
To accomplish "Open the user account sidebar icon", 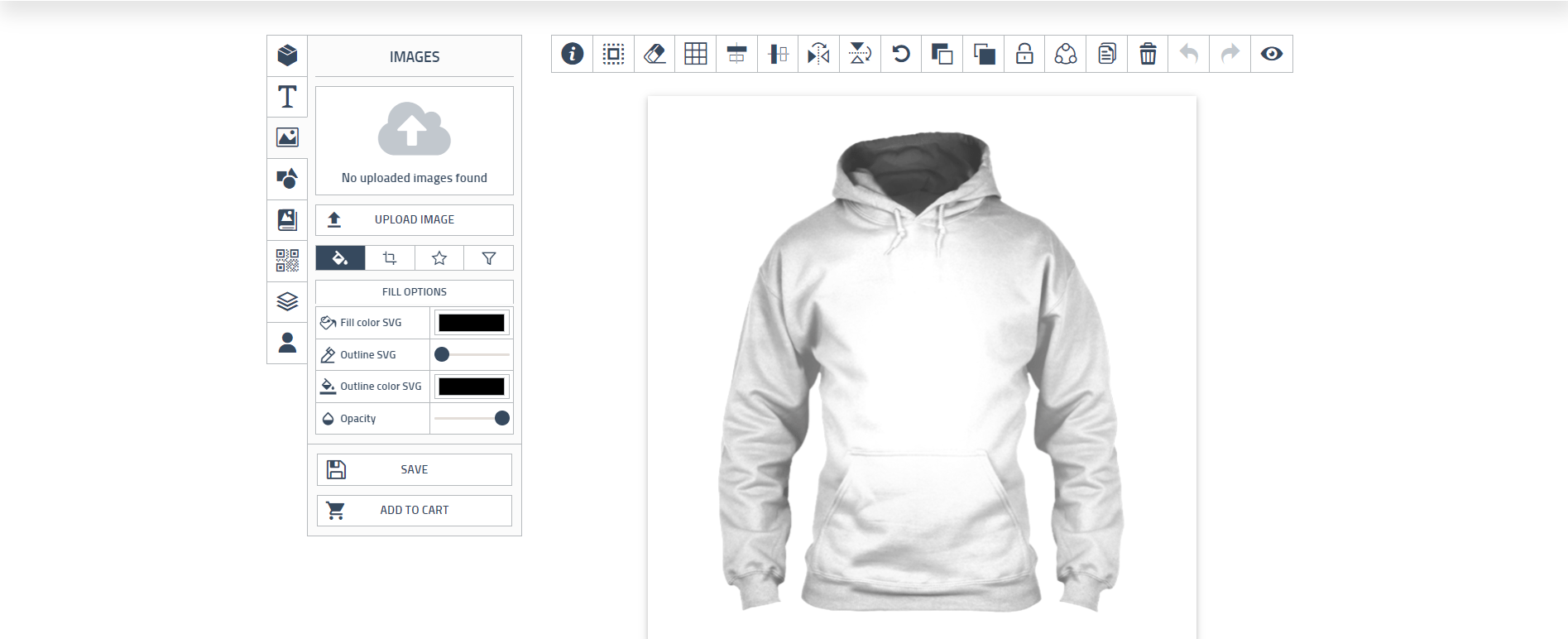I will [x=287, y=343].
